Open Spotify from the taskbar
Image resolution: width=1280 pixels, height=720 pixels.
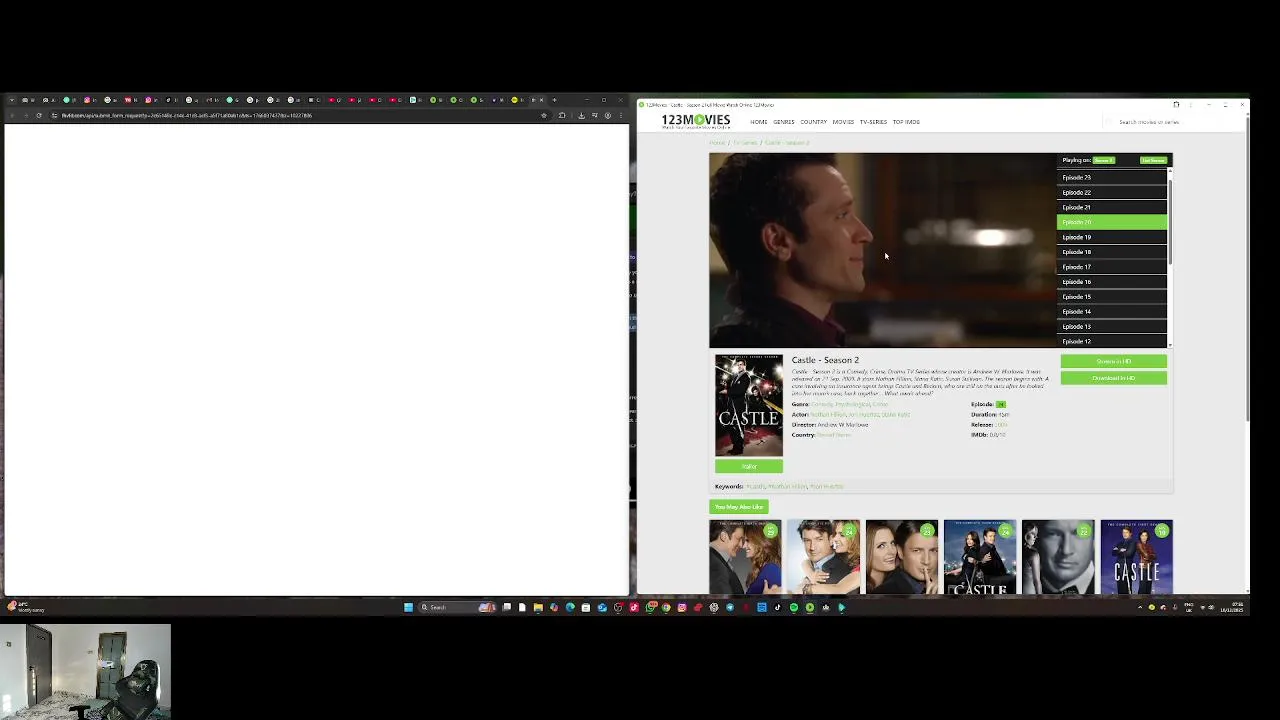pyautogui.click(x=793, y=607)
